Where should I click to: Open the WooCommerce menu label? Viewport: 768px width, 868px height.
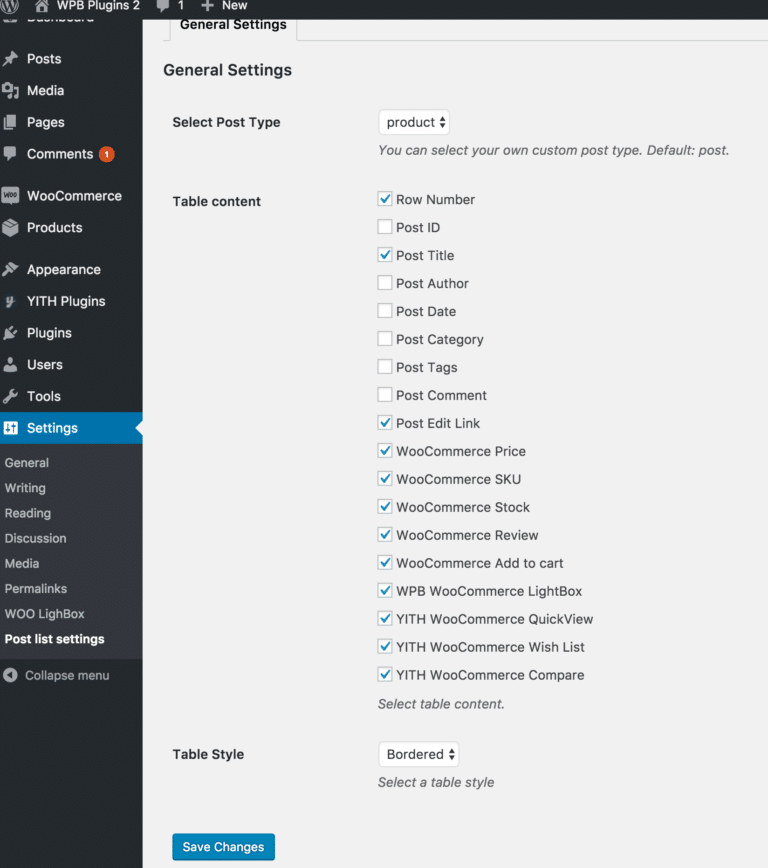[74, 196]
